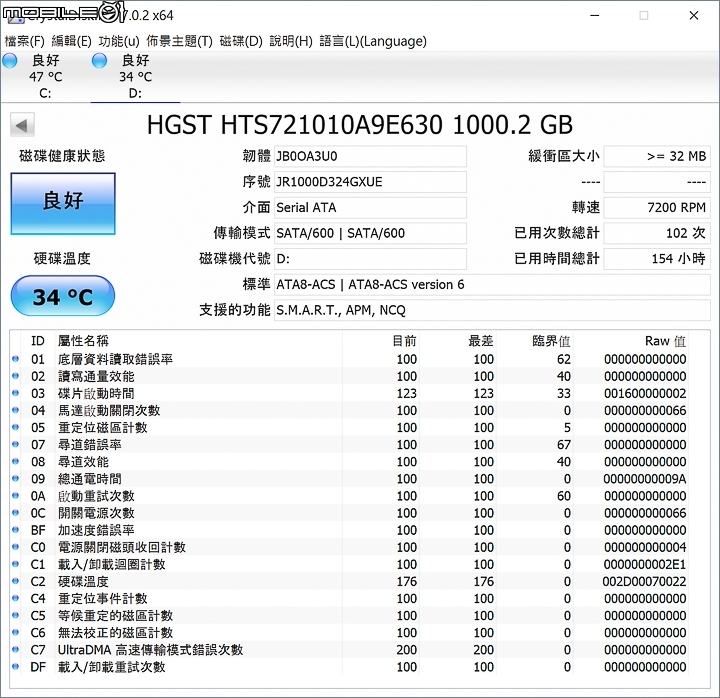Open the 佈景主題(T) theme menu
Screen dimensions: 720x698
click(180, 41)
